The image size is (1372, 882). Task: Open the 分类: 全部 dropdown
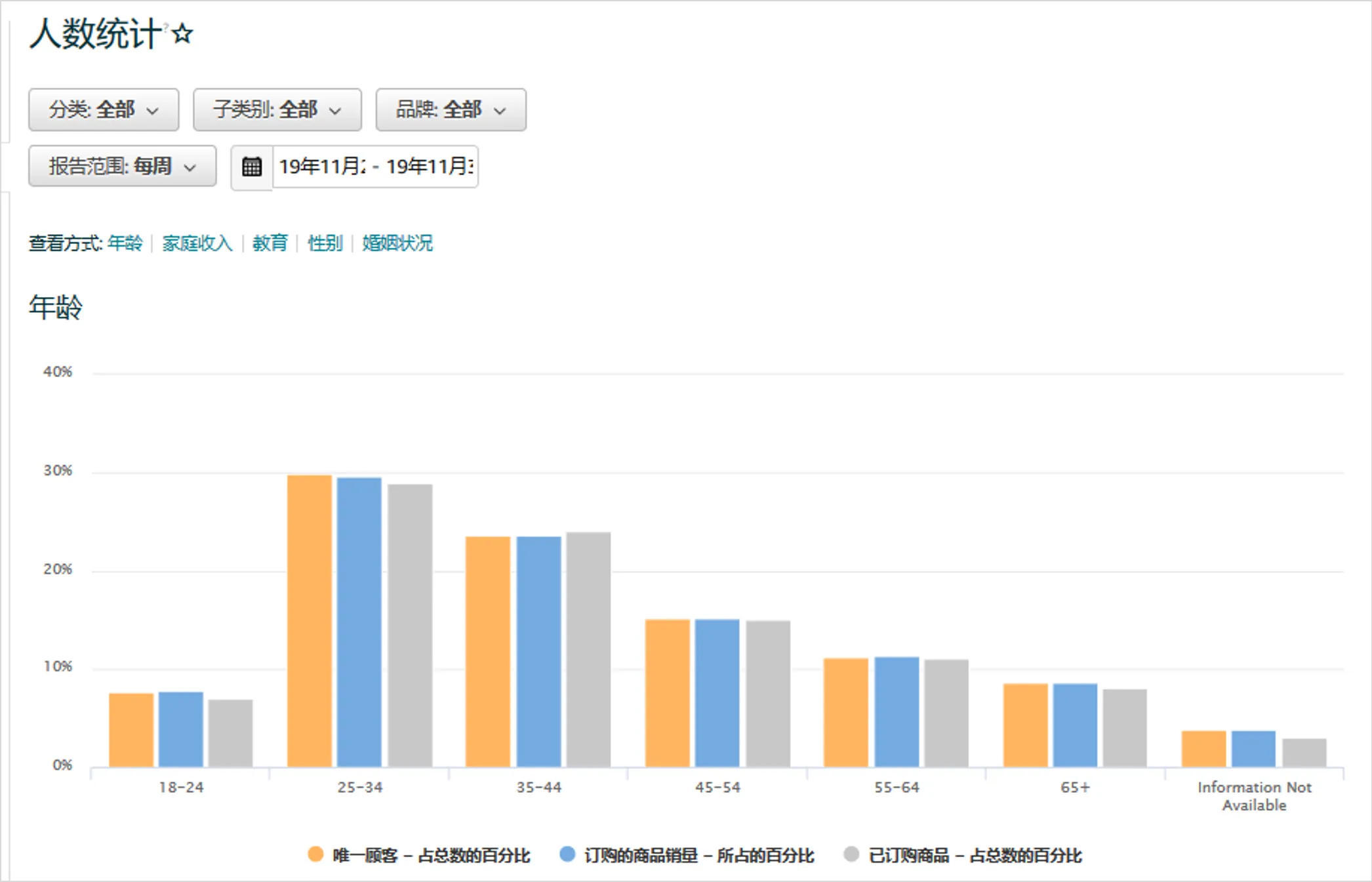(x=103, y=110)
